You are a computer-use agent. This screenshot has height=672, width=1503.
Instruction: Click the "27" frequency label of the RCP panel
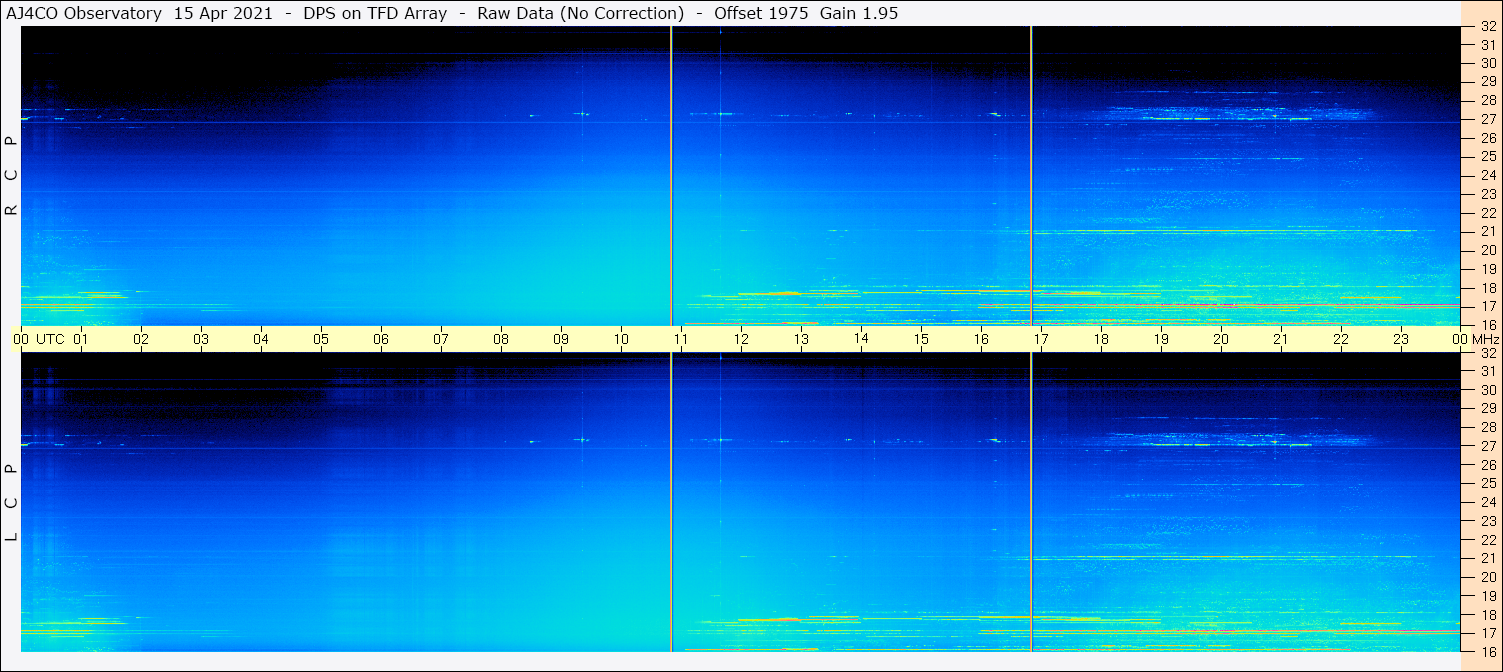[x=1488, y=119]
